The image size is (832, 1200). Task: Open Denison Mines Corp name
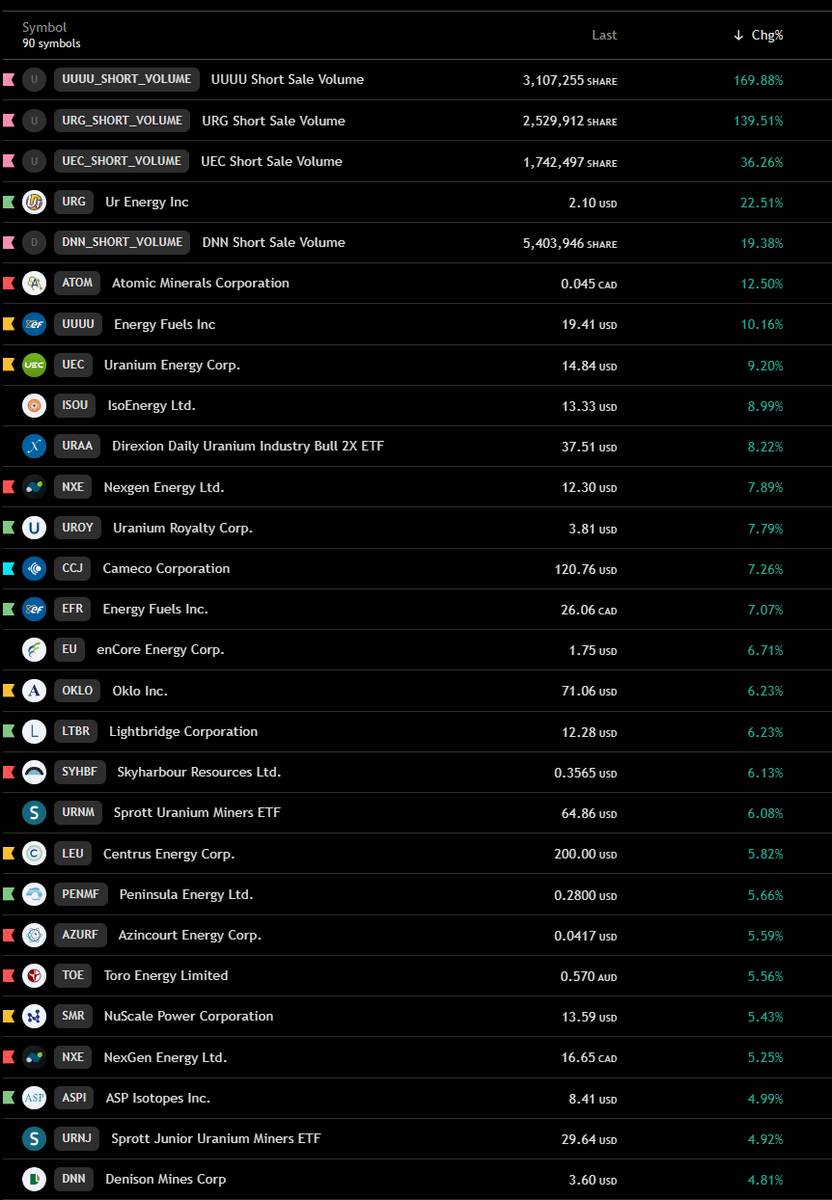coord(166,1180)
